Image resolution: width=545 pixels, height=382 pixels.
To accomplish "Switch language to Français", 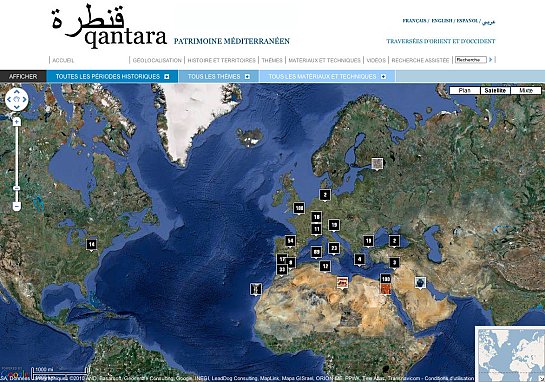I will 414,21.
